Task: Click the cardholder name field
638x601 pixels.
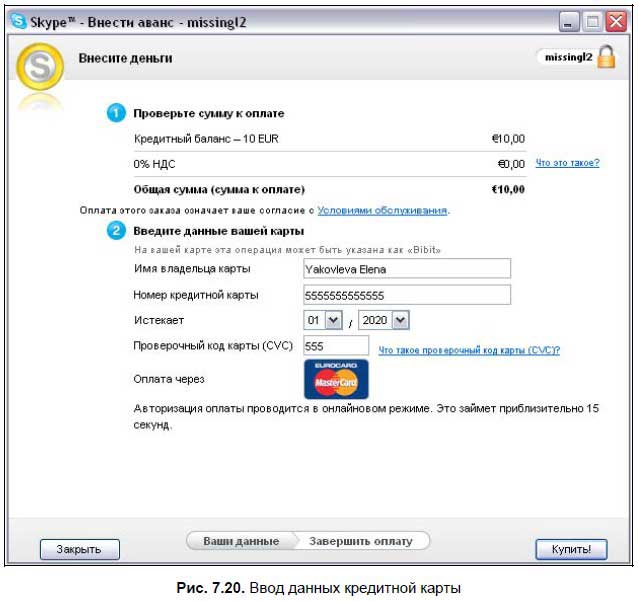Action: [406, 269]
